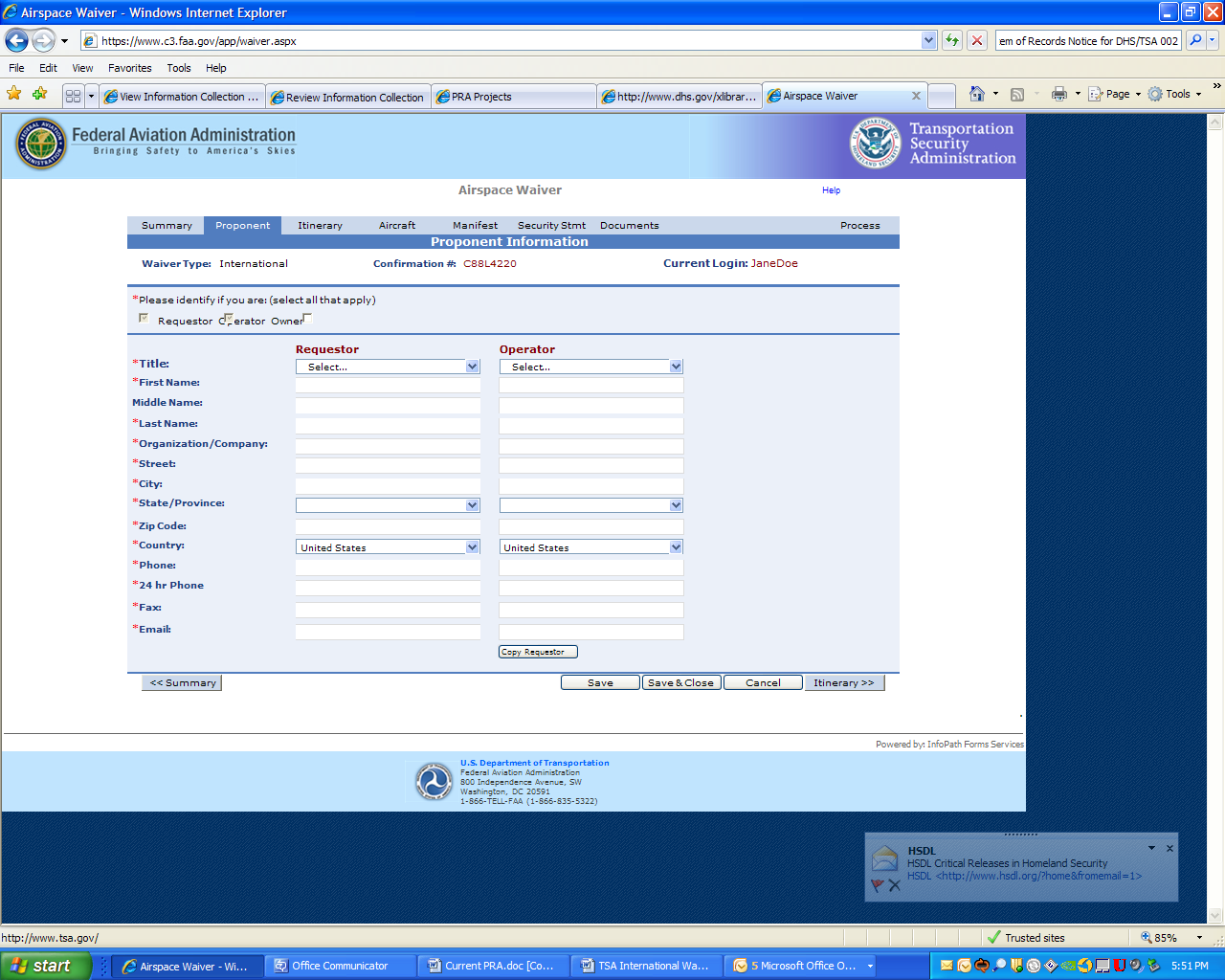Viewport: 1225px width, 980px height.
Task: Click the red Stop loading icon
Action: point(976,40)
